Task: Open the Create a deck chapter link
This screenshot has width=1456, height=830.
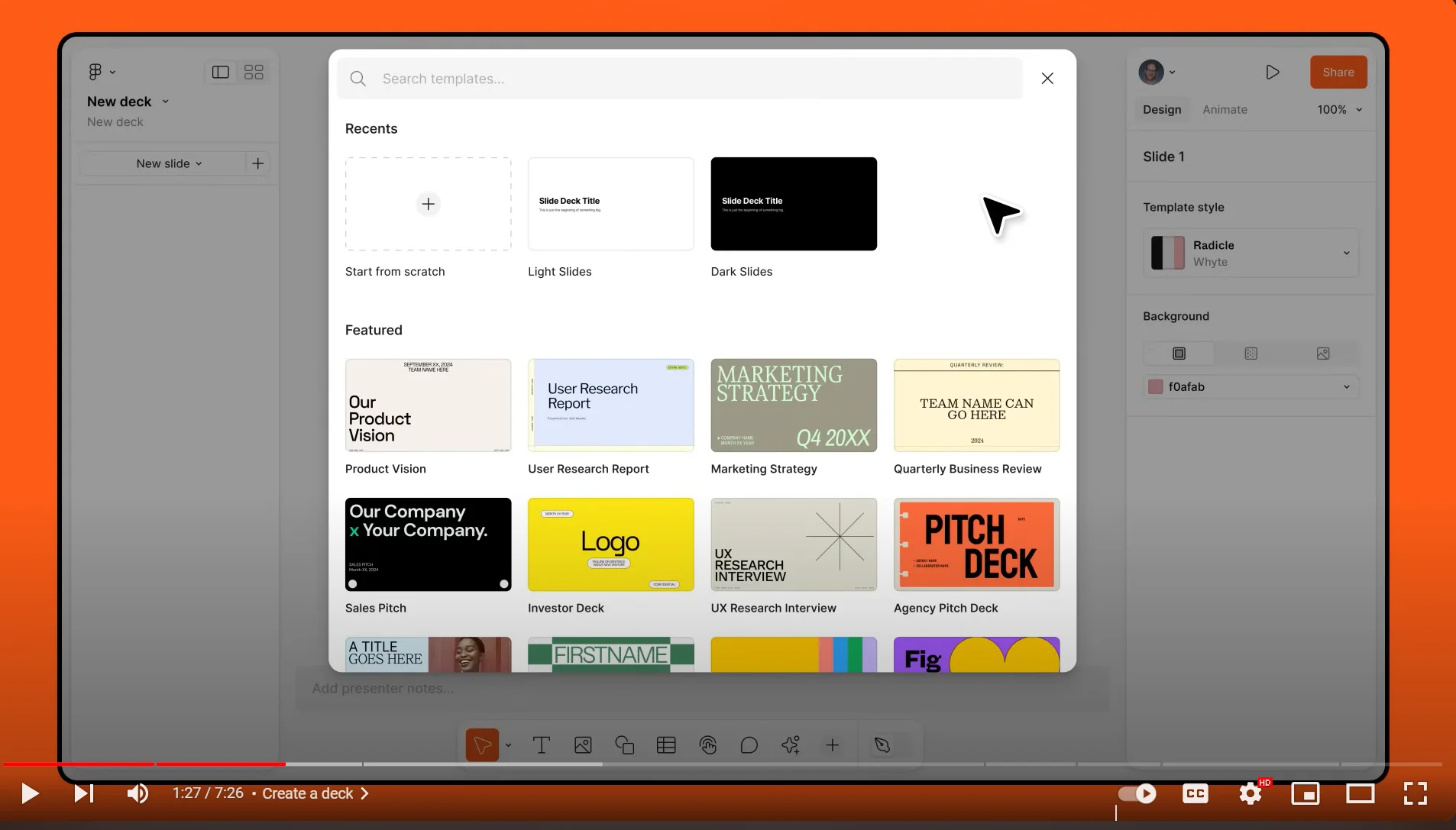Action: [x=315, y=793]
